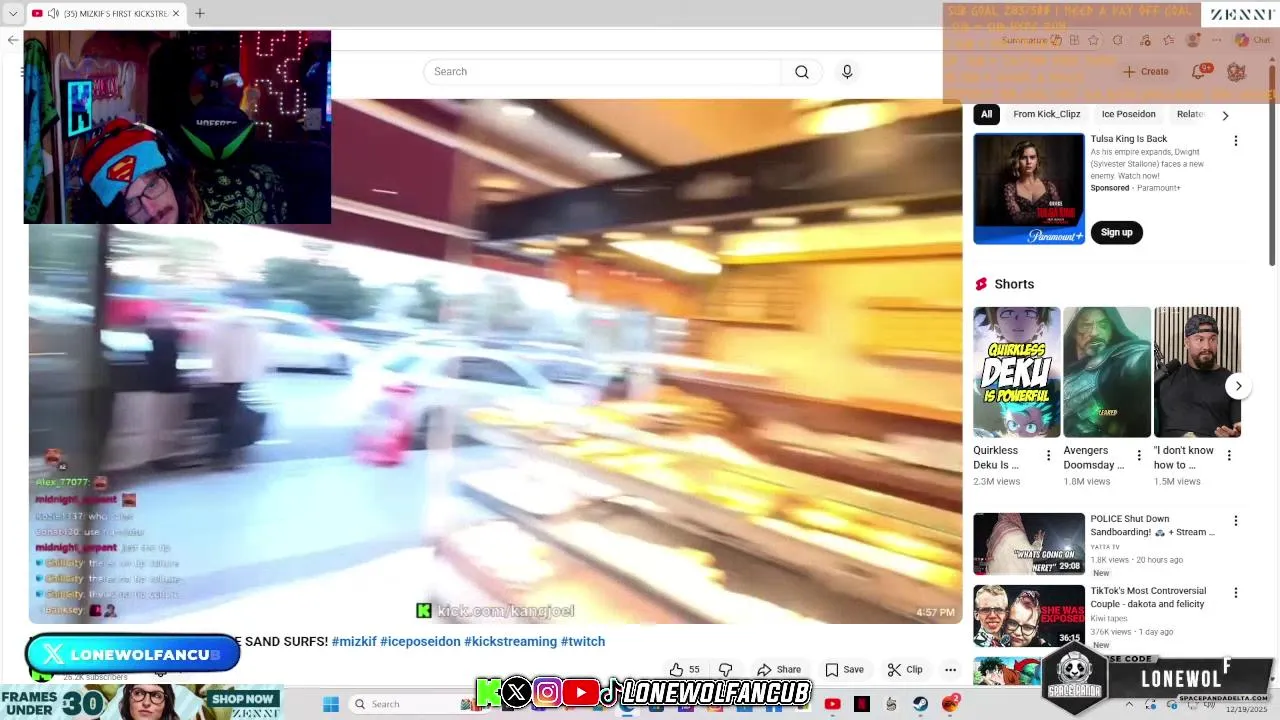Screen dimensions: 1280x720
Task: Close the MIZKIF Kickstream browser tab
Action: click(x=176, y=13)
